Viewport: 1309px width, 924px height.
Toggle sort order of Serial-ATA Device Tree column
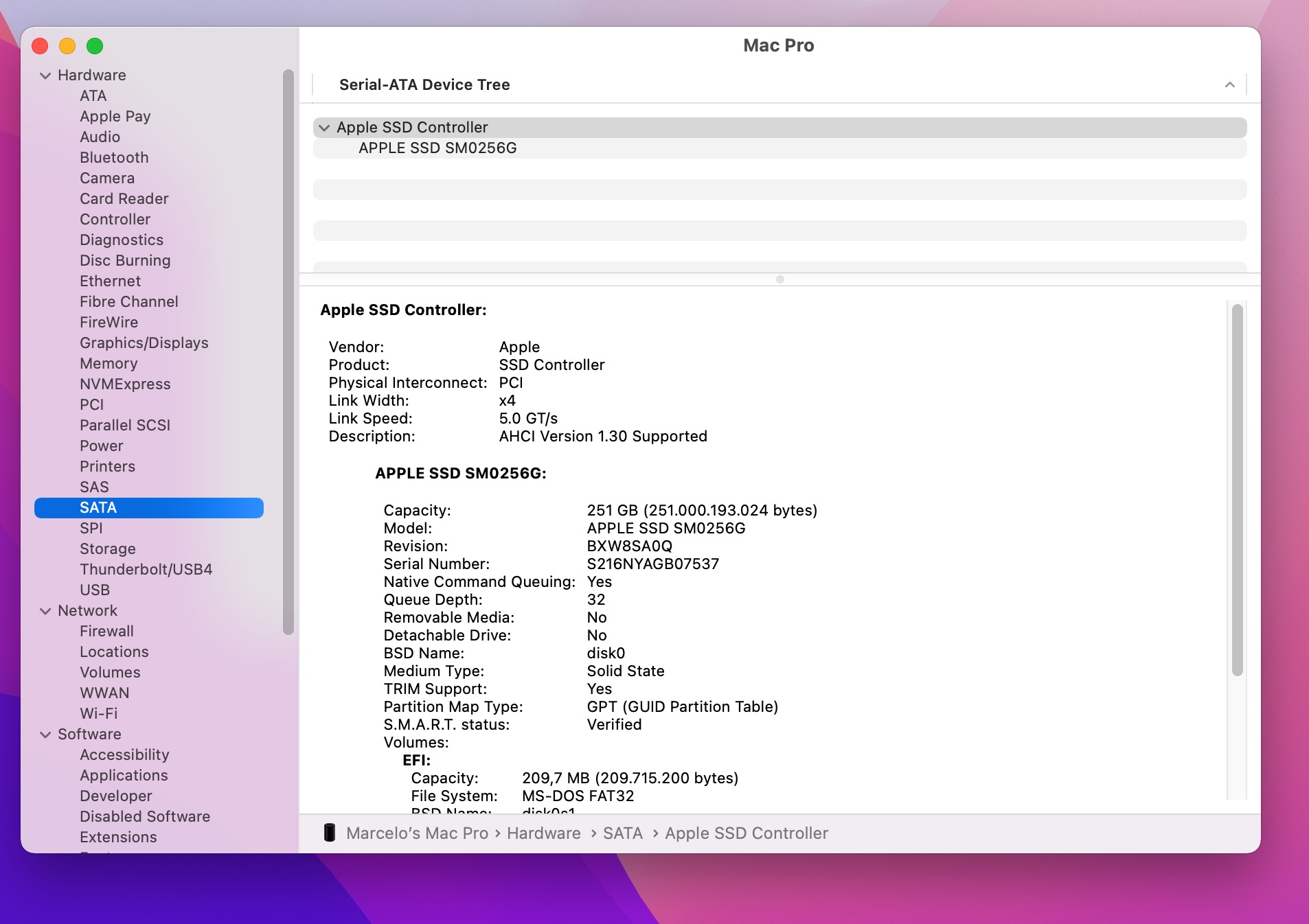tap(1229, 85)
